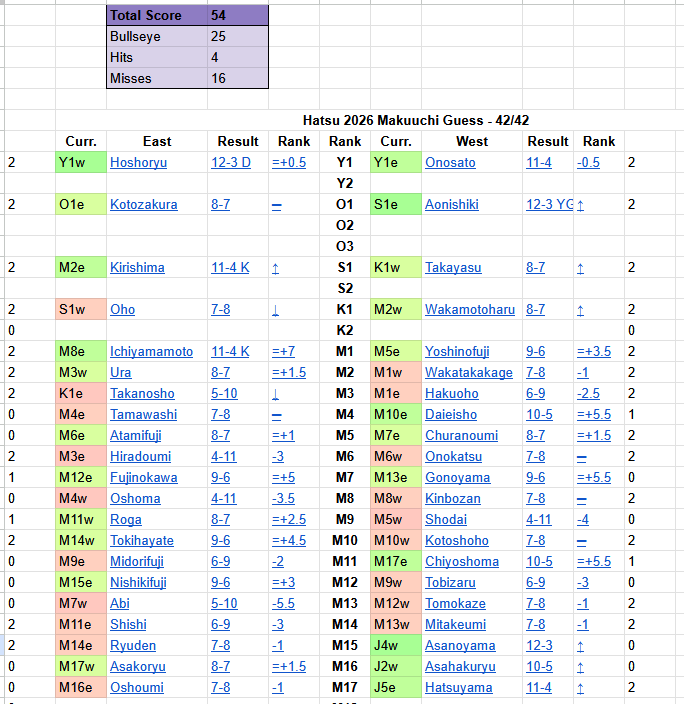
Task: Select the Misses count cell showing 16
Action: click(x=237, y=78)
